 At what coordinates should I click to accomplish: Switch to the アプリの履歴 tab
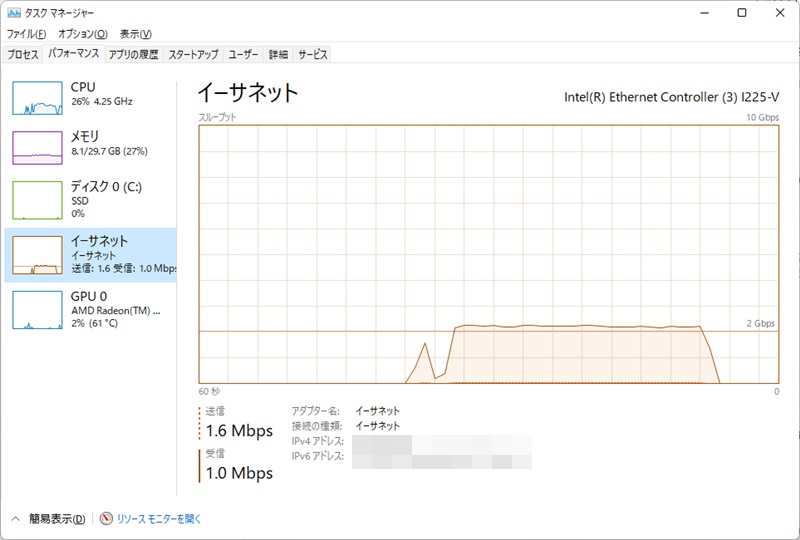(x=134, y=54)
